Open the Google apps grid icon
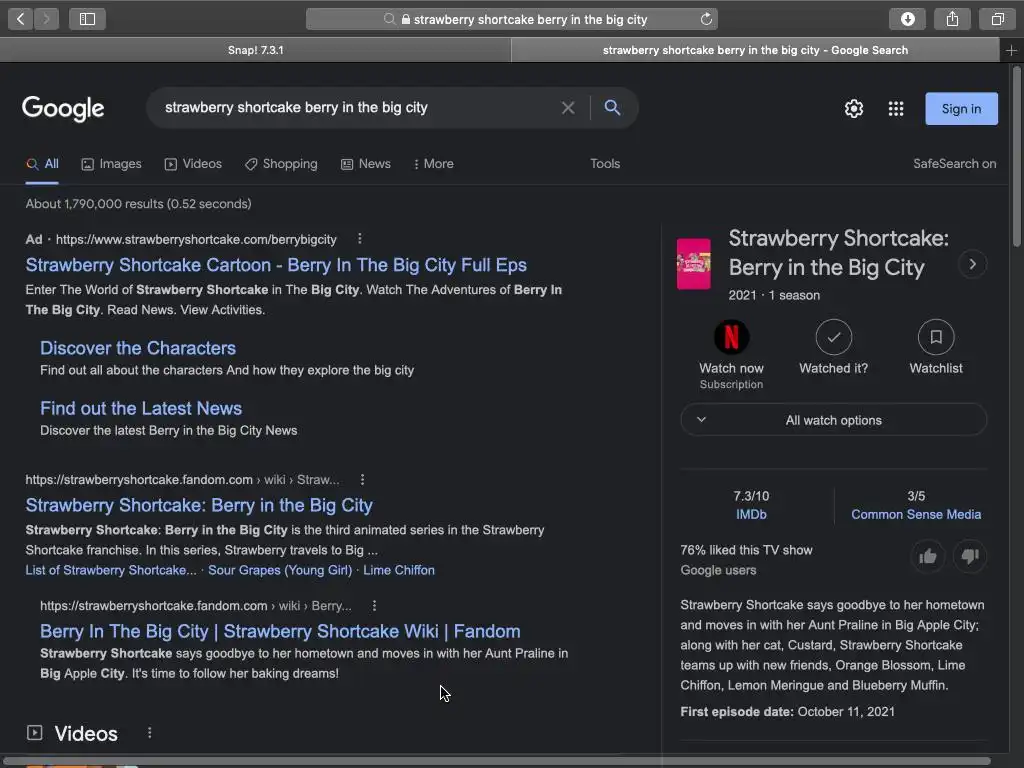1024x768 pixels. point(896,108)
